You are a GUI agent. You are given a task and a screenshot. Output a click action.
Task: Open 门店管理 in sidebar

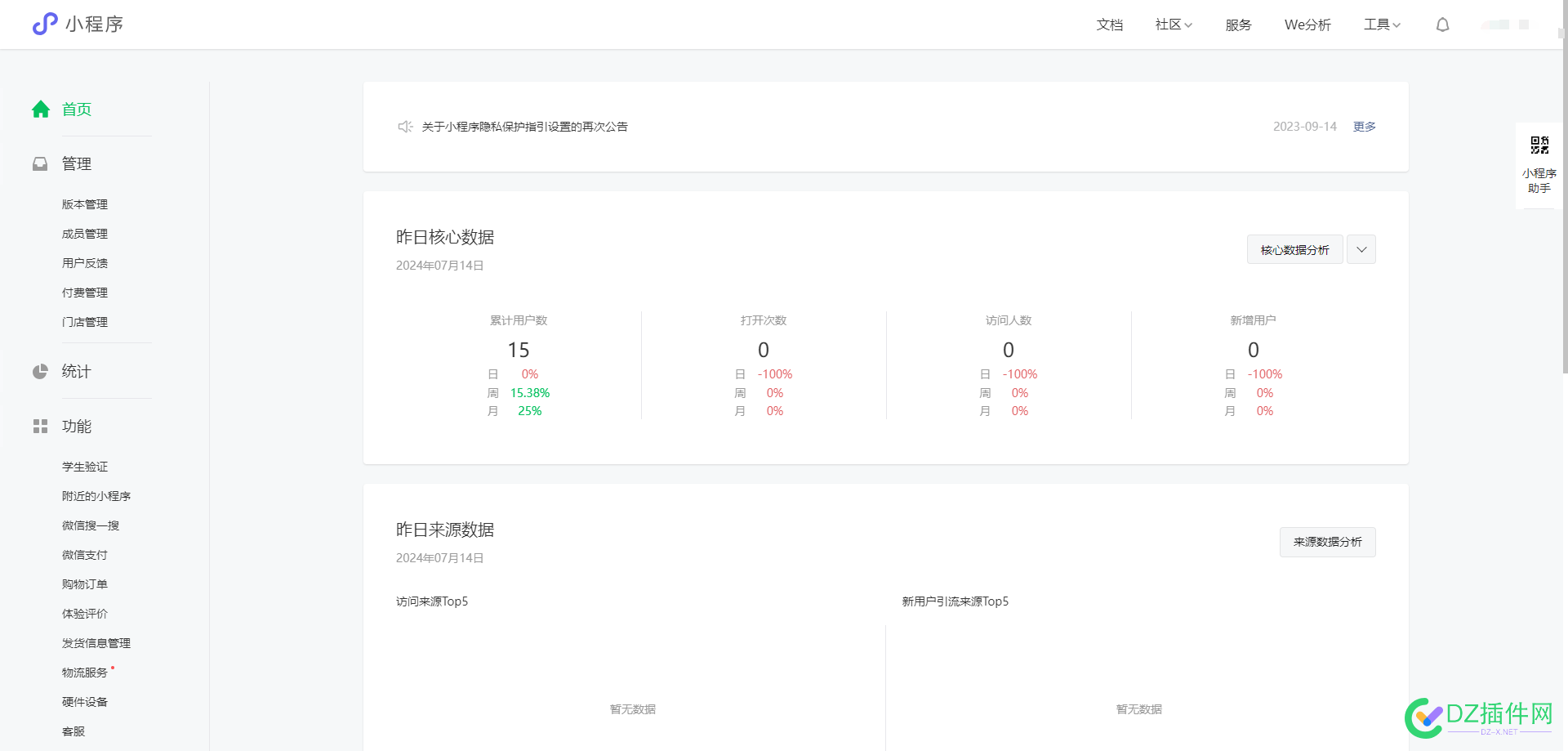click(x=85, y=322)
